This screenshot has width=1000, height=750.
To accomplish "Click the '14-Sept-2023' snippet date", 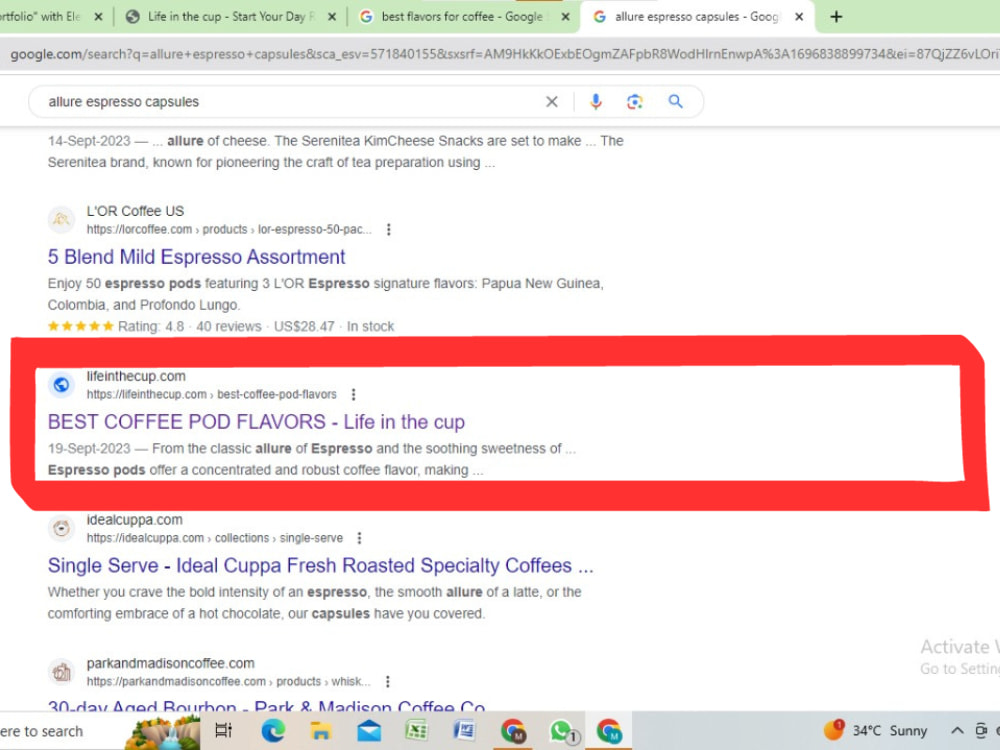I will 89,141.
